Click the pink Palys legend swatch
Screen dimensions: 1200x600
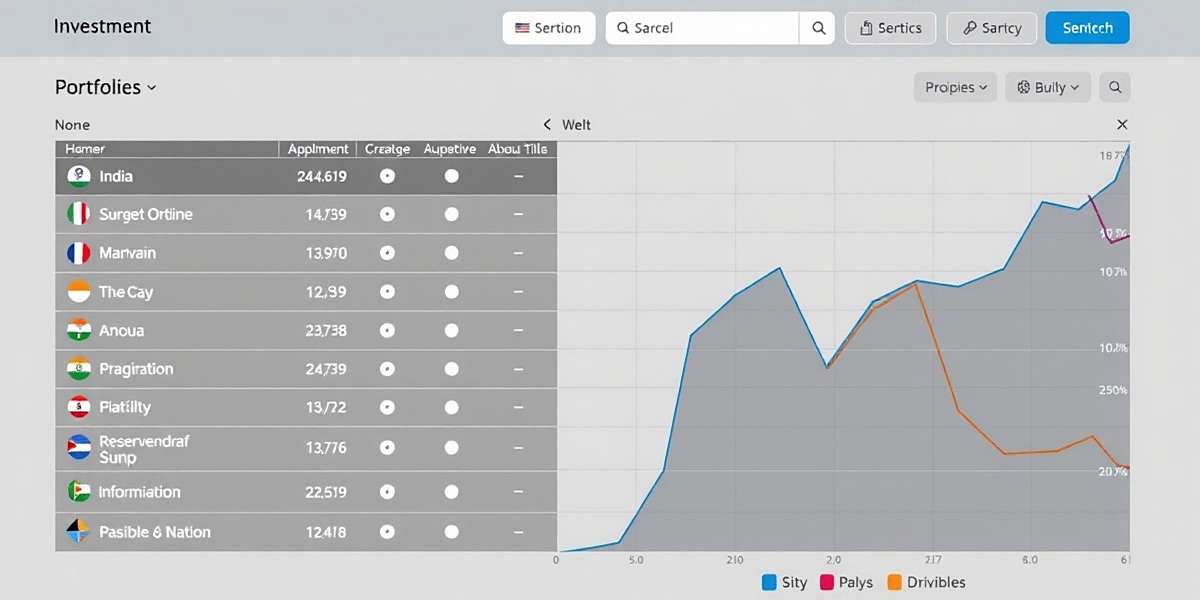(827, 582)
